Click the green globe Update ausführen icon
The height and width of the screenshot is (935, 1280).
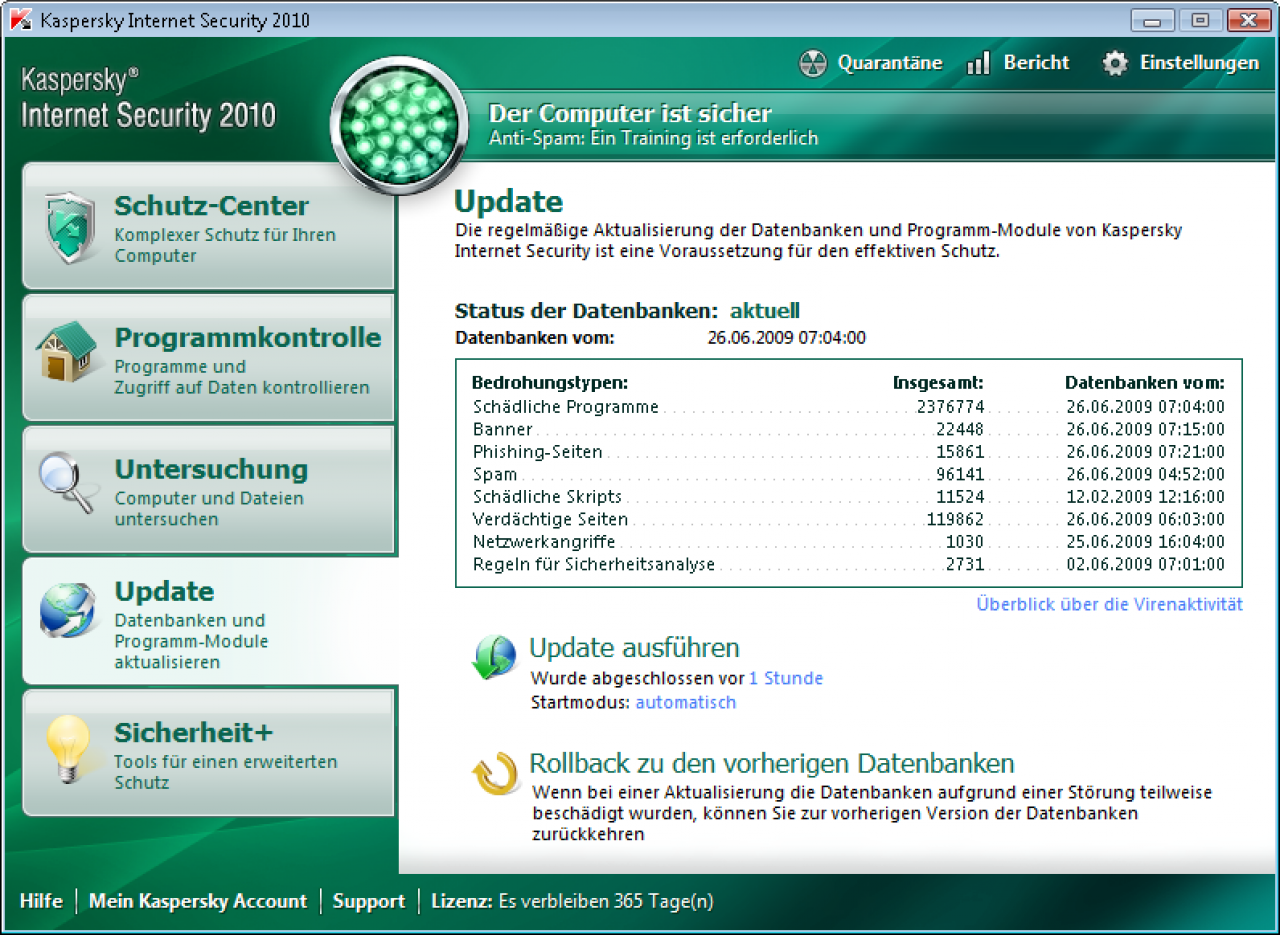coord(494,657)
